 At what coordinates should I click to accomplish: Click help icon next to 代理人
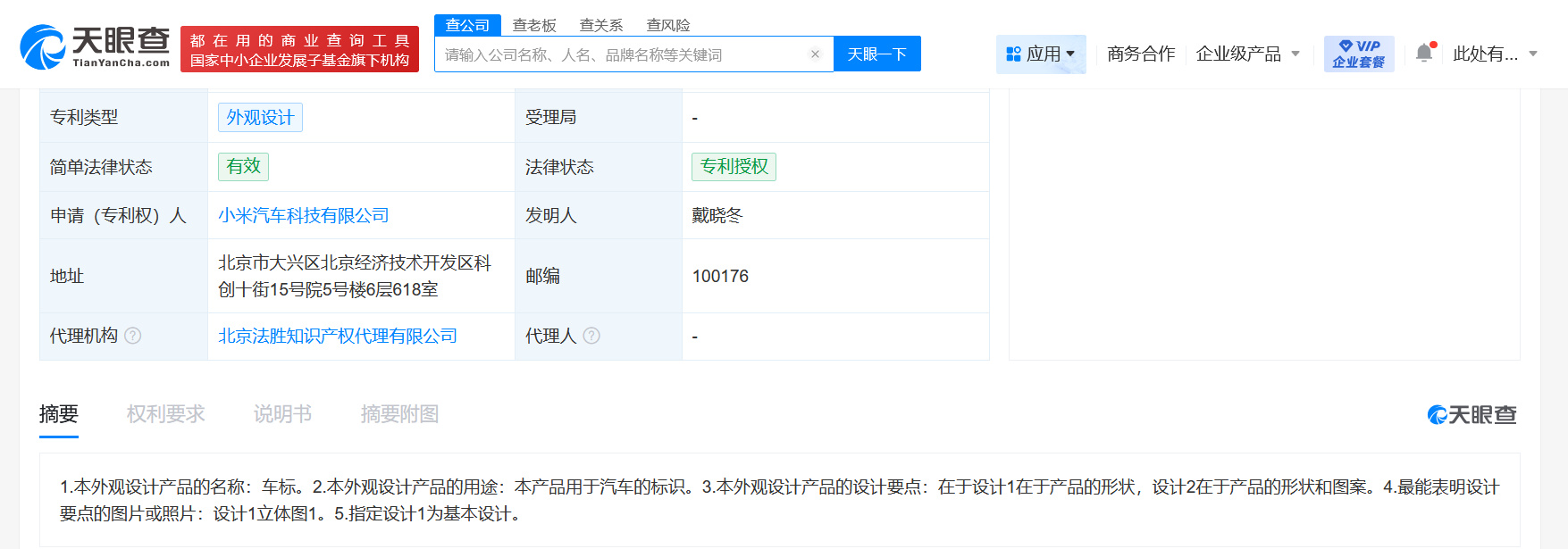[591, 336]
